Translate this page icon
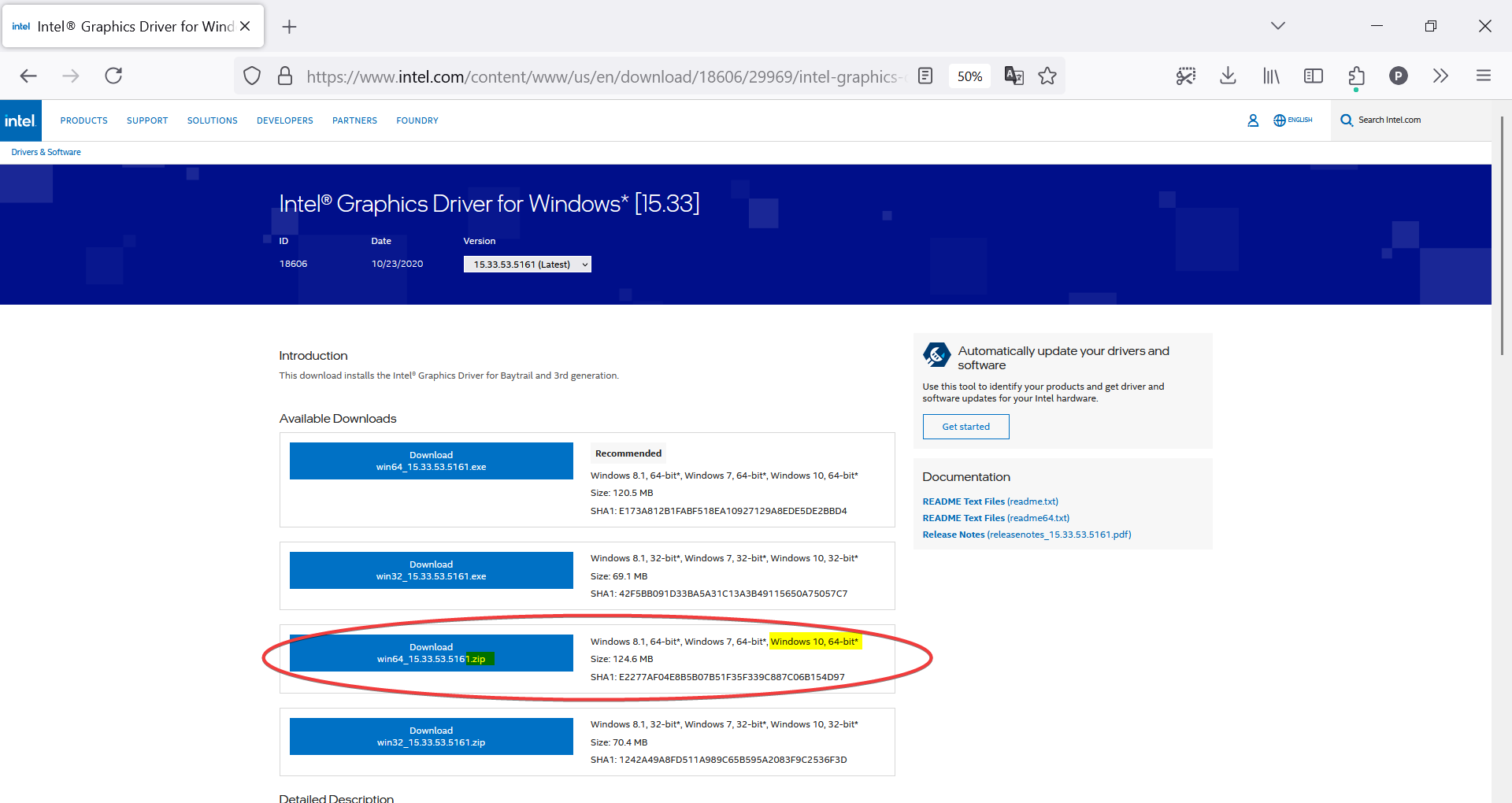Viewport: 1512px width, 803px height. pyautogui.click(x=1014, y=76)
